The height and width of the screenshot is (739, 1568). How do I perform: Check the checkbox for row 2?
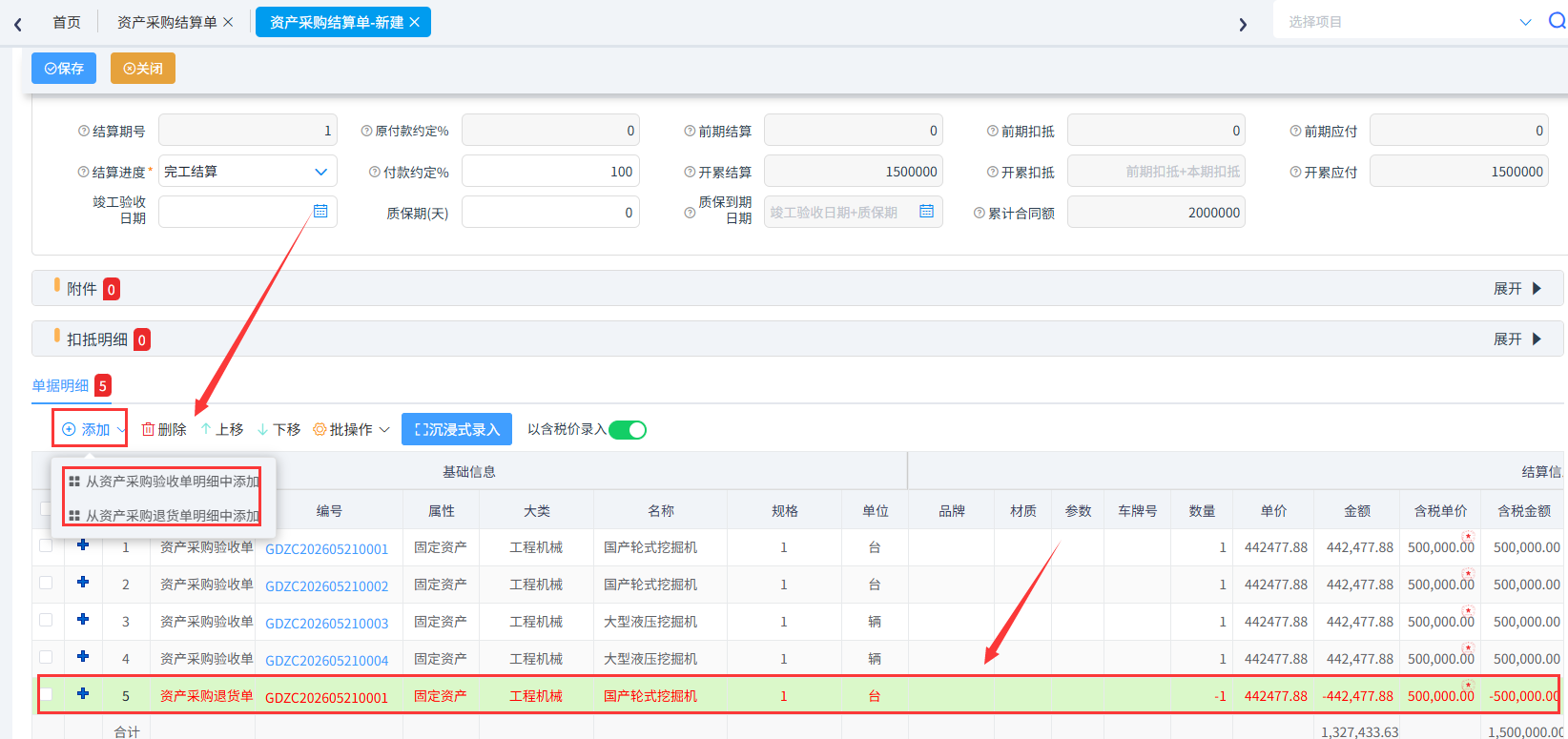tap(46, 583)
